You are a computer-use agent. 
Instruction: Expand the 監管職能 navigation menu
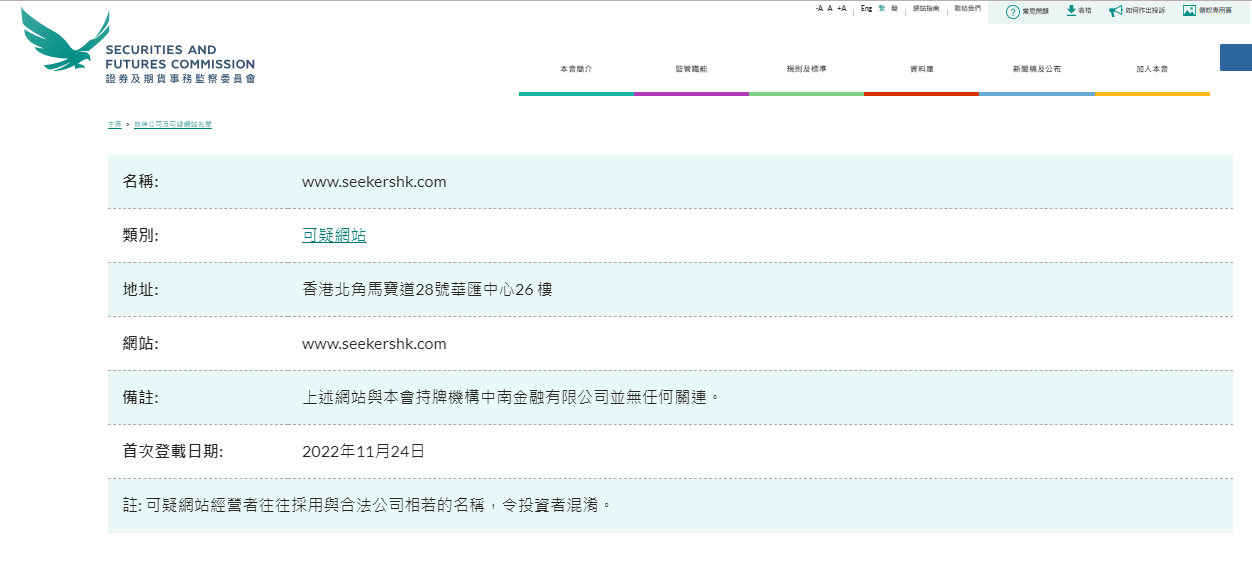pyautogui.click(x=691, y=69)
